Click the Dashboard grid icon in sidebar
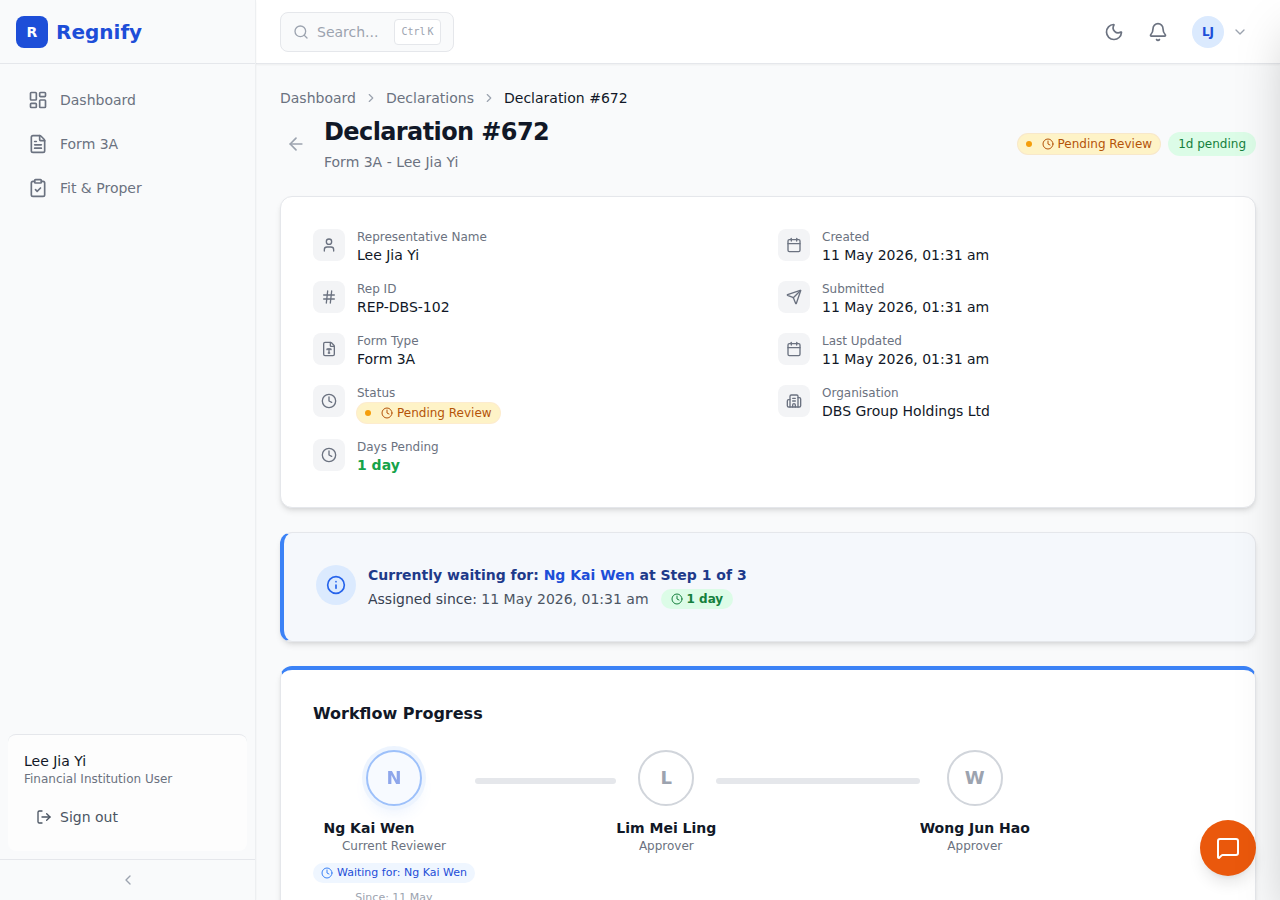This screenshot has width=1280, height=900. [38, 100]
